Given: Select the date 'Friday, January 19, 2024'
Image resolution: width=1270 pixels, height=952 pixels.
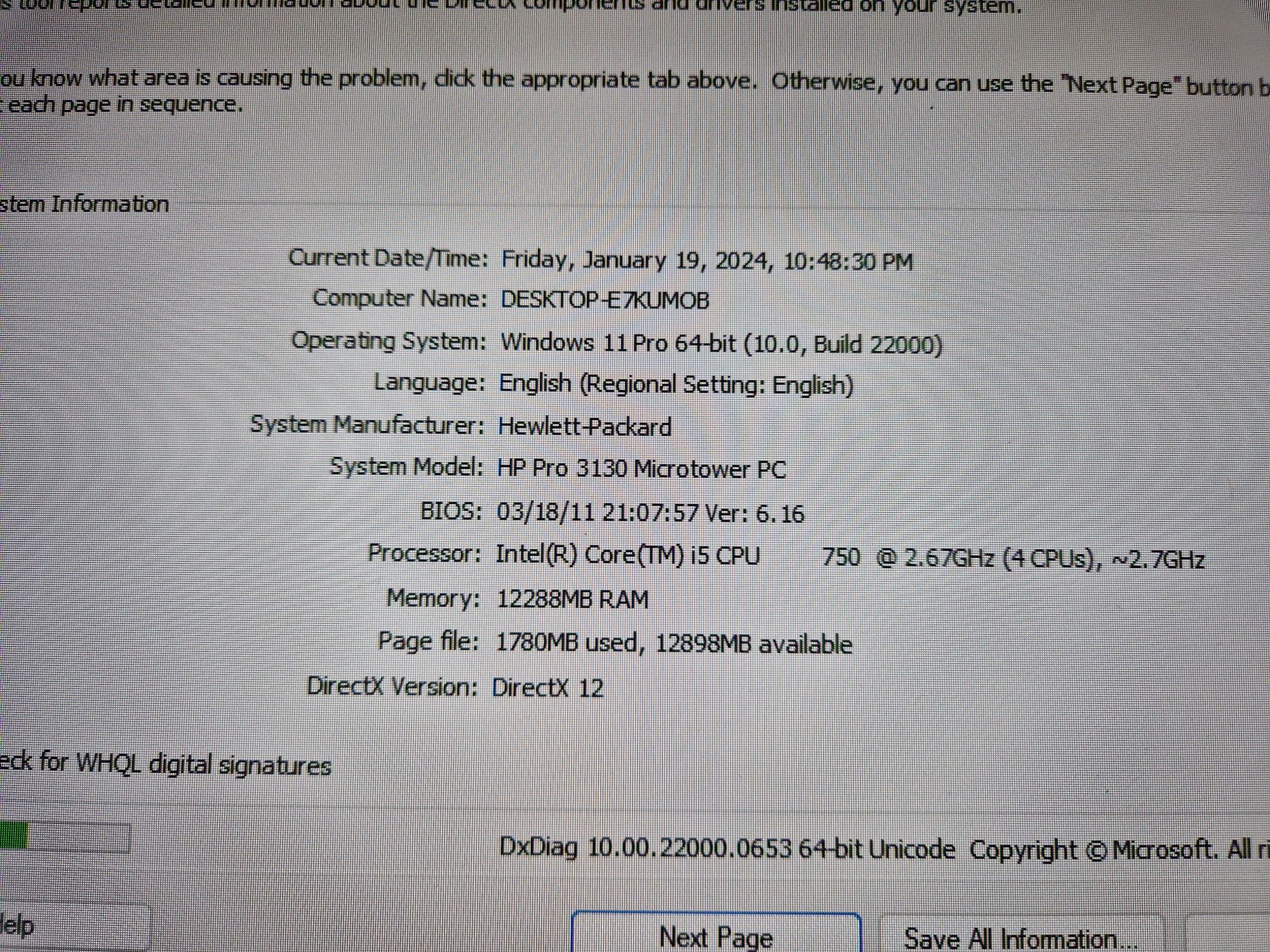Looking at the screenshot, I should [638, 260].
